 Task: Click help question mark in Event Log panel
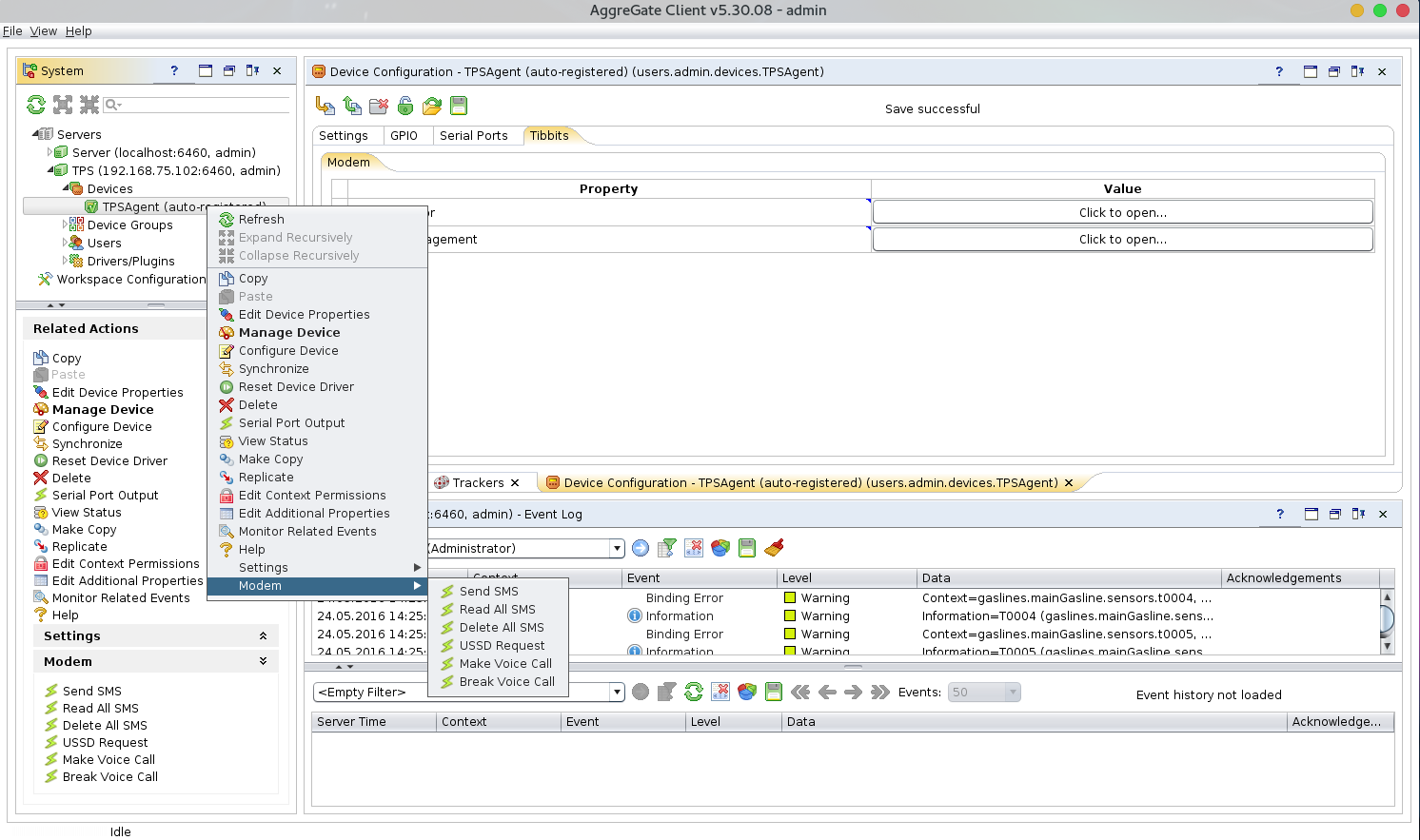coord(1280,514)
